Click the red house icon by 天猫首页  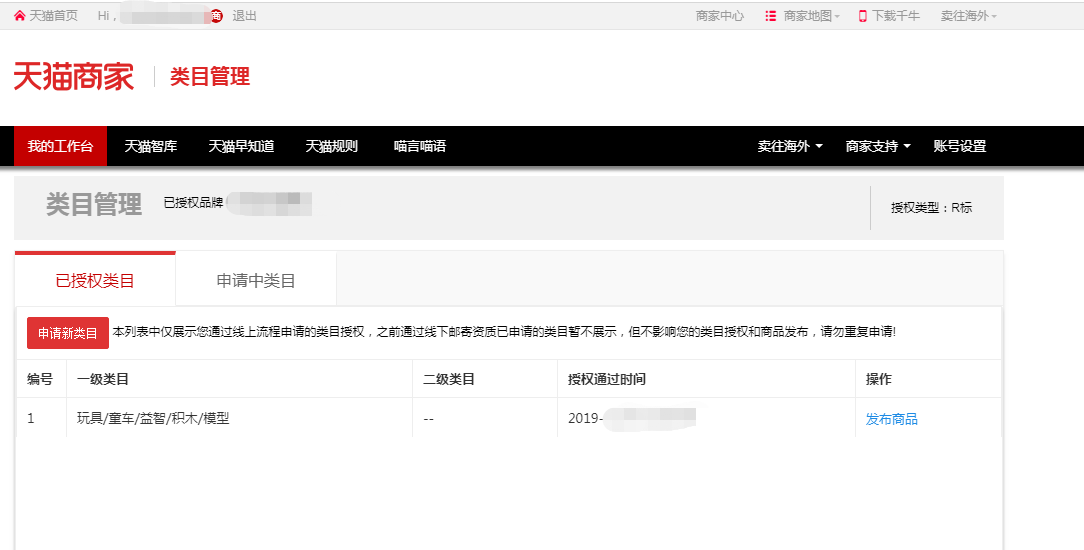pos(19,15)
